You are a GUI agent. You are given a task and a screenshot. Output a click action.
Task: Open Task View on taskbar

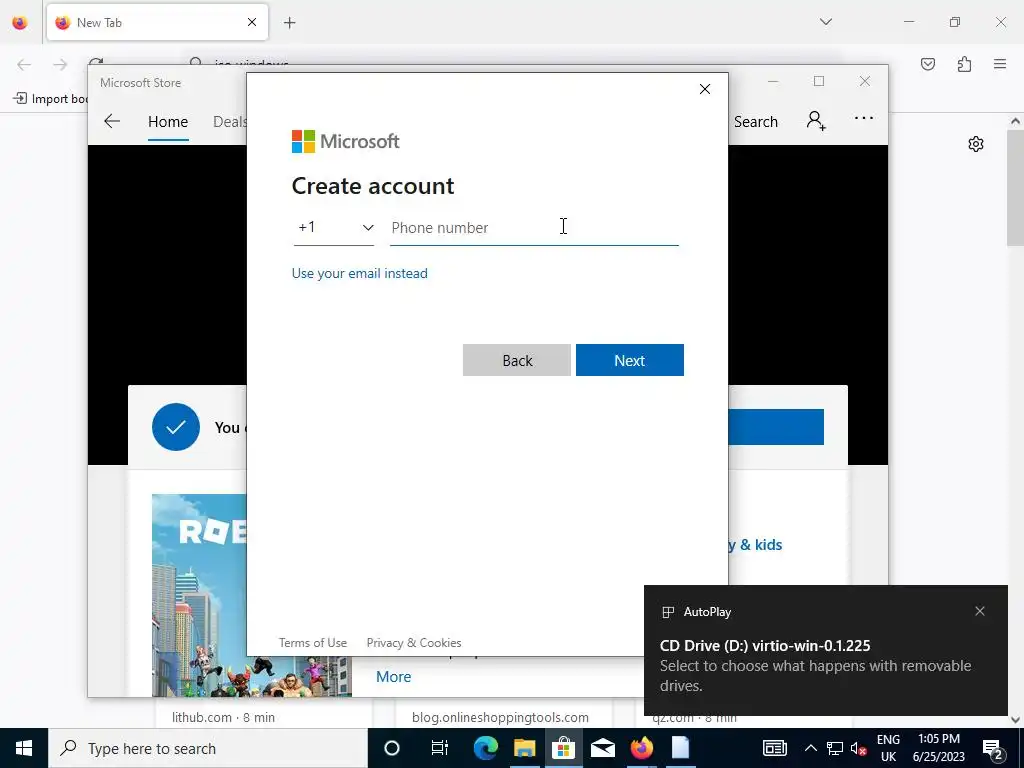[440, 748]
